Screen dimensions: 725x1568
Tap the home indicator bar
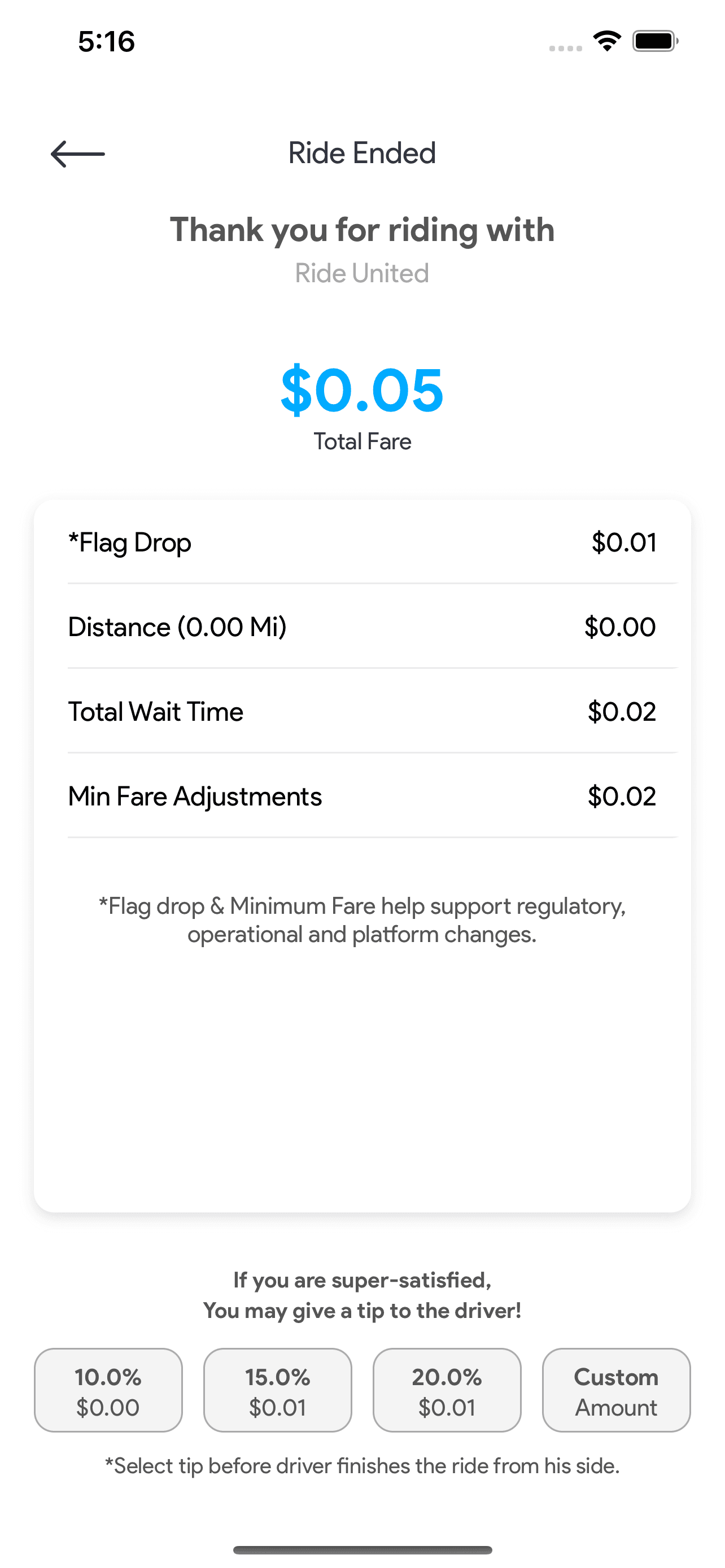click(x=362, y=1550)
